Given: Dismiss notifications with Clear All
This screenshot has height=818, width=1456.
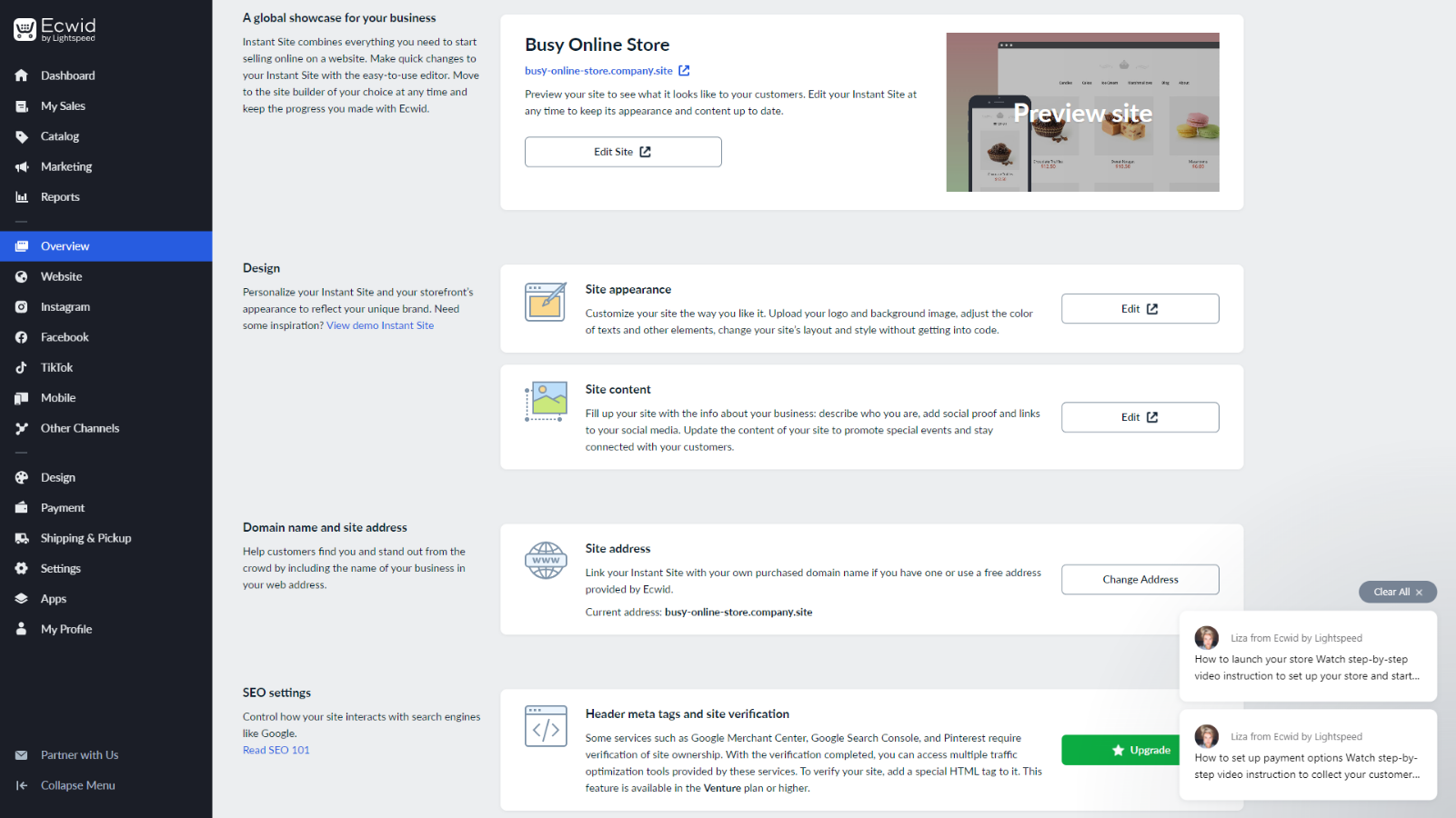Looking at the screenshot, I should [x=1398, y=592].
